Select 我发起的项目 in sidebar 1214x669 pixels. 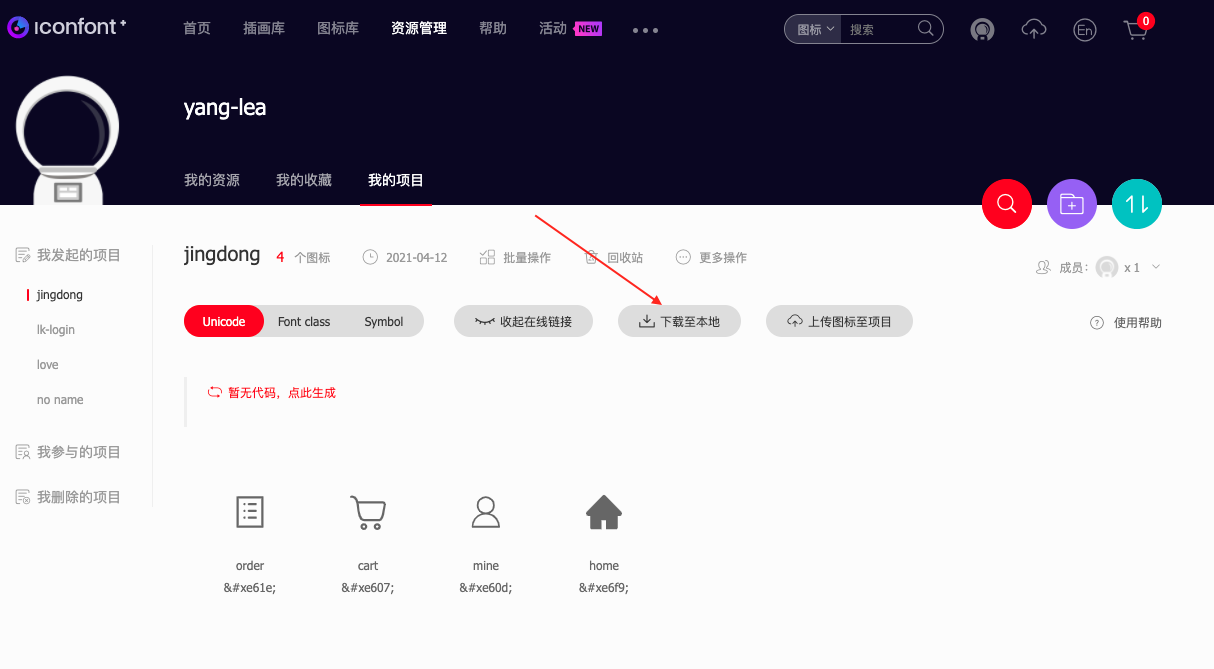(x=68, y=255)
